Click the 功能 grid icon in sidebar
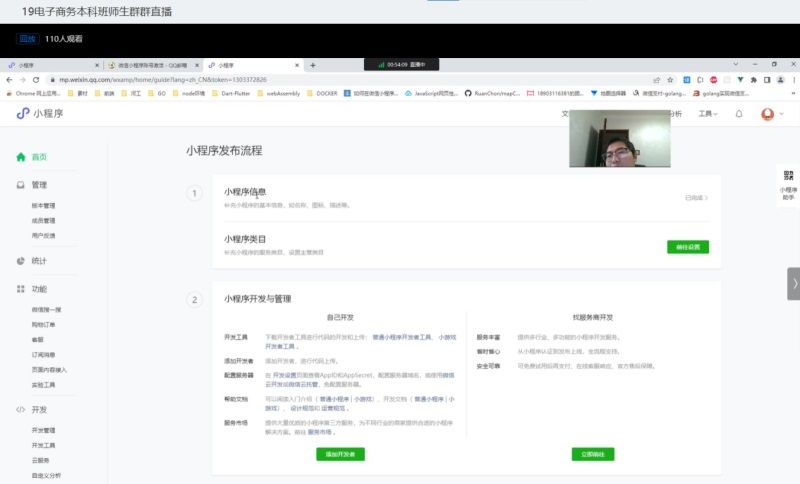This screenshot has width=800, height=484. tap(21, 289)
